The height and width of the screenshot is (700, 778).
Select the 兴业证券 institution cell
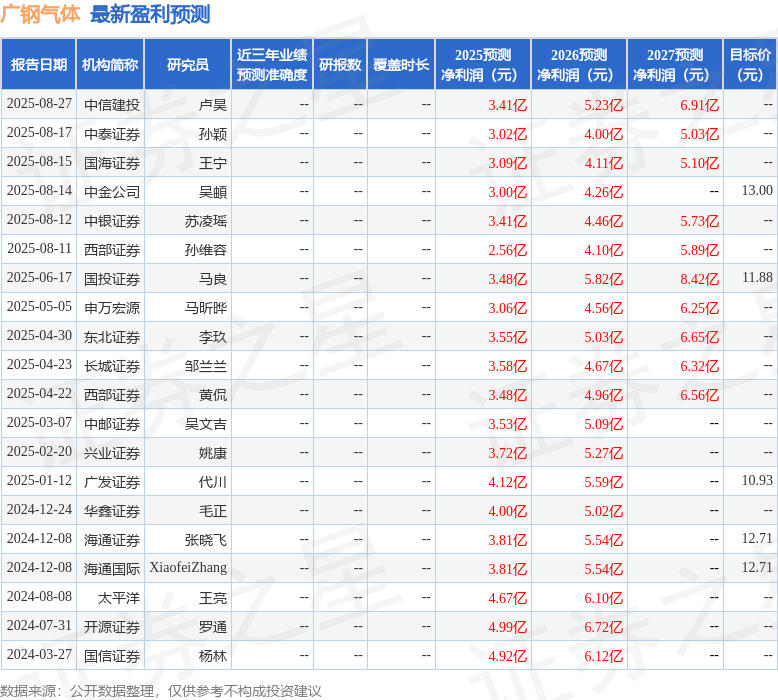[112, 453]
